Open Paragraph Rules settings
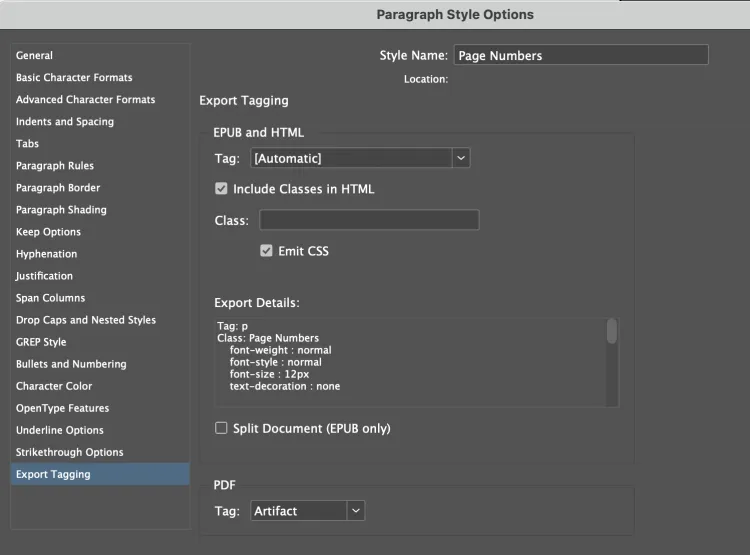 [x=55, y=166]
